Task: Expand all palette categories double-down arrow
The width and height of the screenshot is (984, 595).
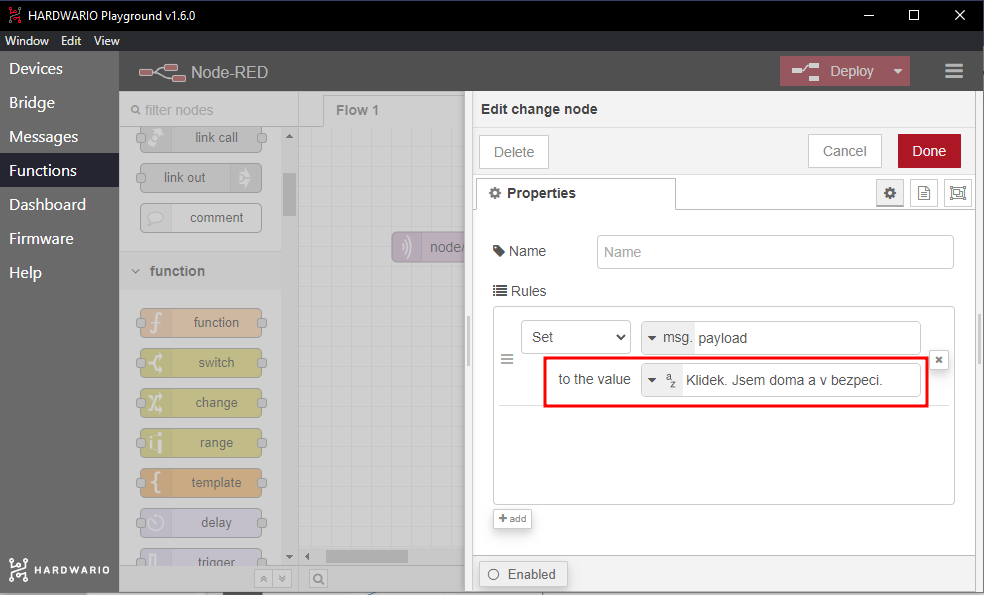Action: pos(282,579)
